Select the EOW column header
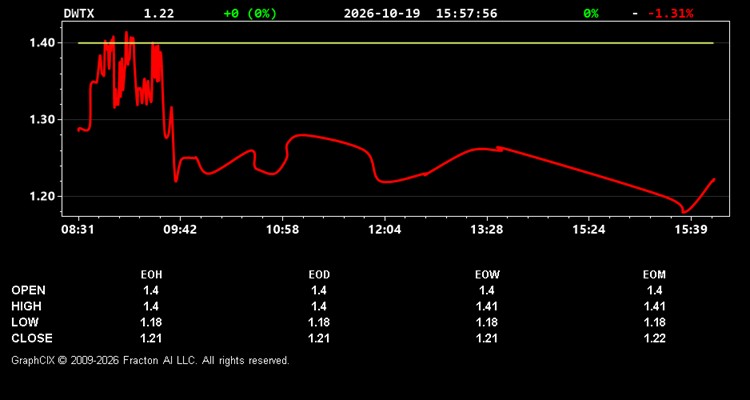The height and width of the screenshot is (400, 750). pyautogui.click(x=487, y=275)
